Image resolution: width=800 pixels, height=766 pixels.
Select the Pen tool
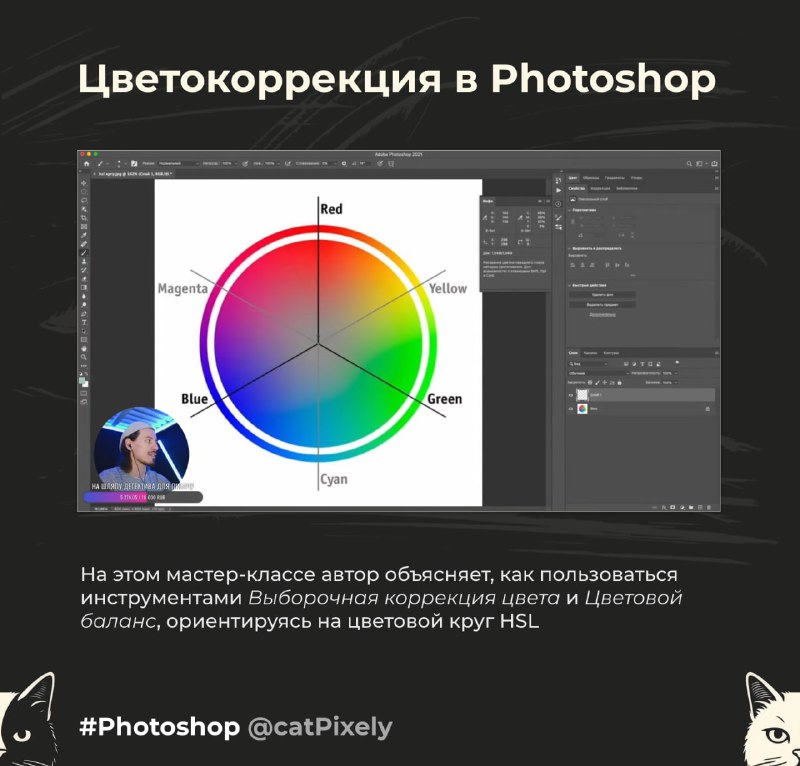(84, 313)
